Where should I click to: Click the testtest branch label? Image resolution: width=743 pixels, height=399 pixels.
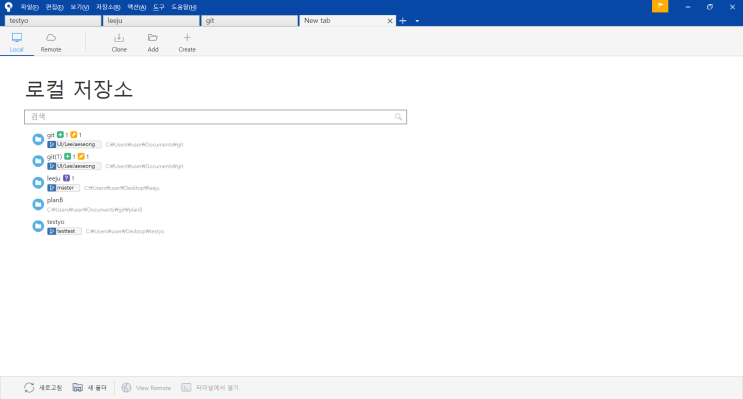click(x=66, y=231)
